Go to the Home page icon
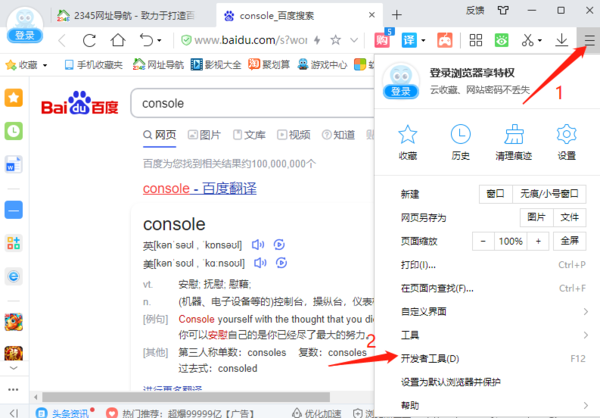 [118, 40]
